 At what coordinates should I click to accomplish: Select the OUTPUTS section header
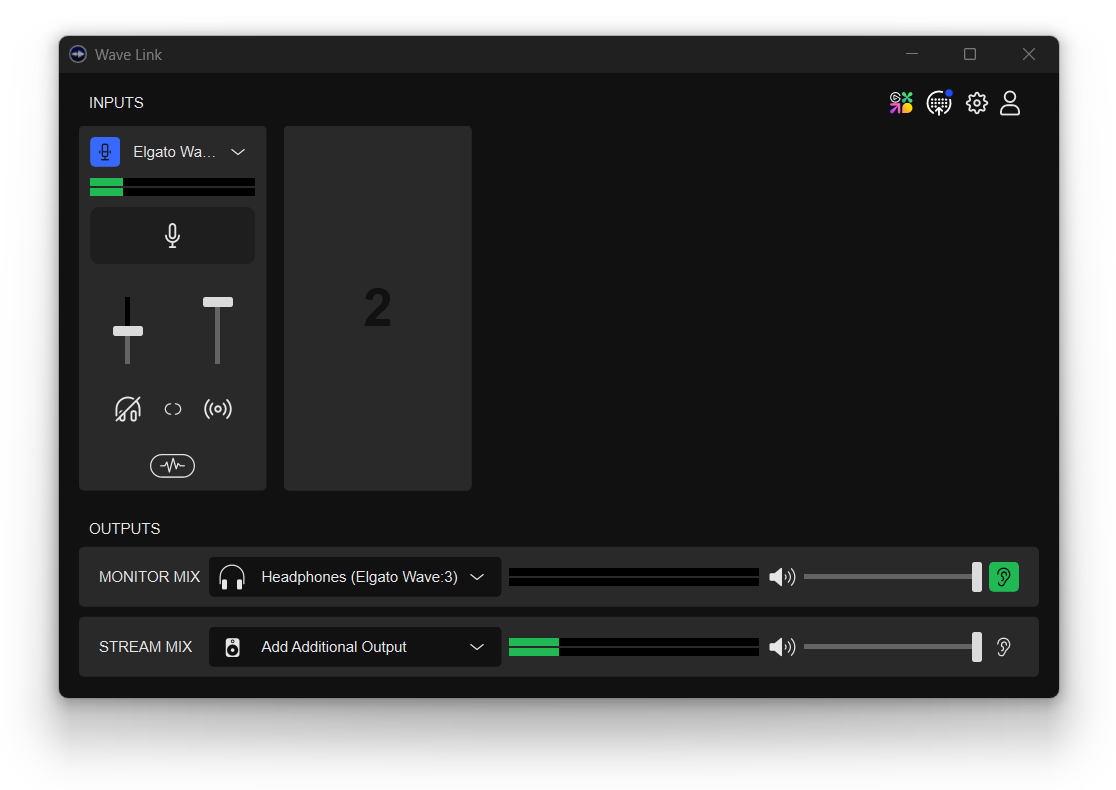pyautogui.click(x=124, y=528)
